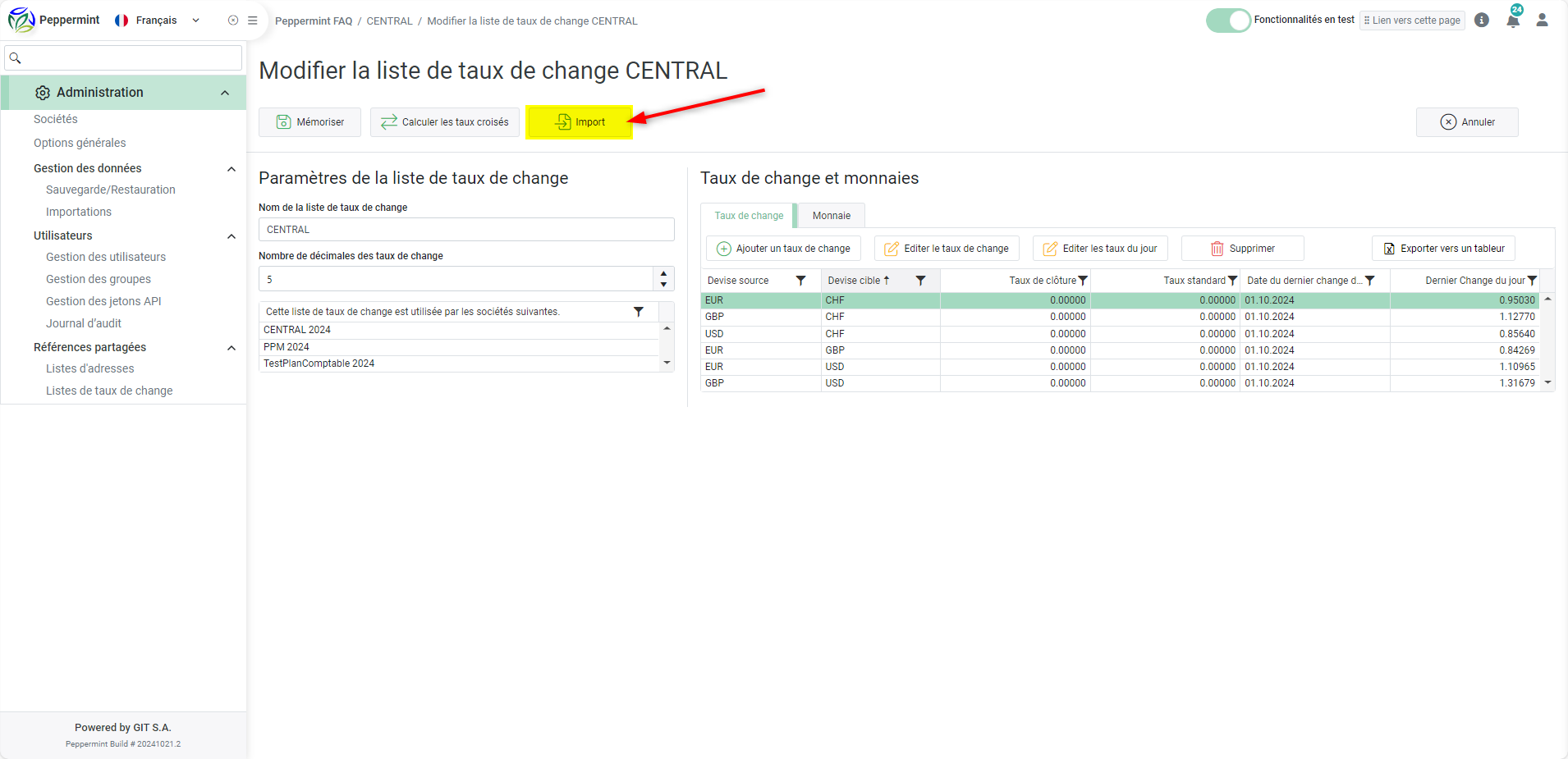This screenshot has height=759, width=1568.
Task: Filter the Devise cible column
Action: 920,281
